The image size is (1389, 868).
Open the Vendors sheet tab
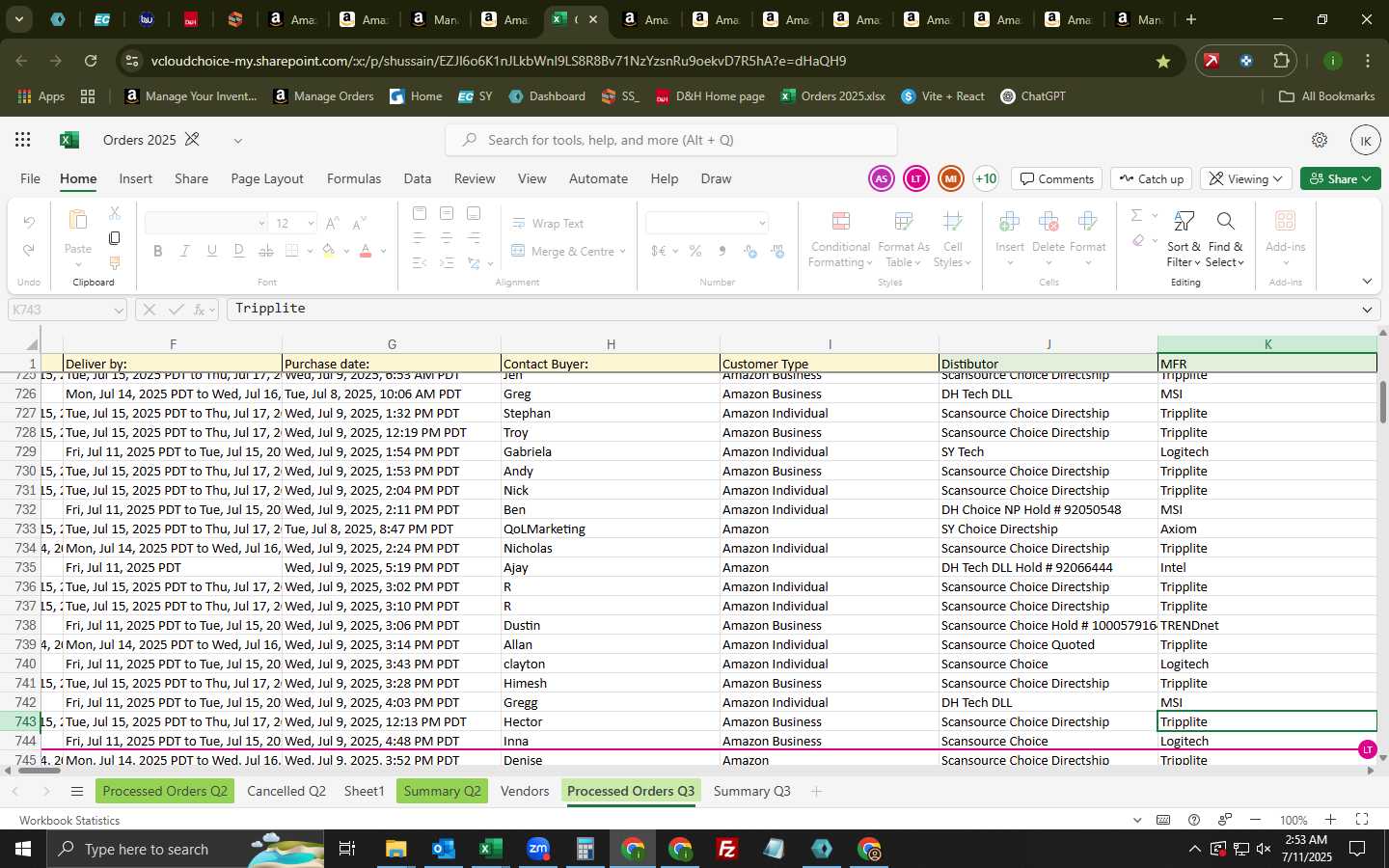click(x=525, y=791)
